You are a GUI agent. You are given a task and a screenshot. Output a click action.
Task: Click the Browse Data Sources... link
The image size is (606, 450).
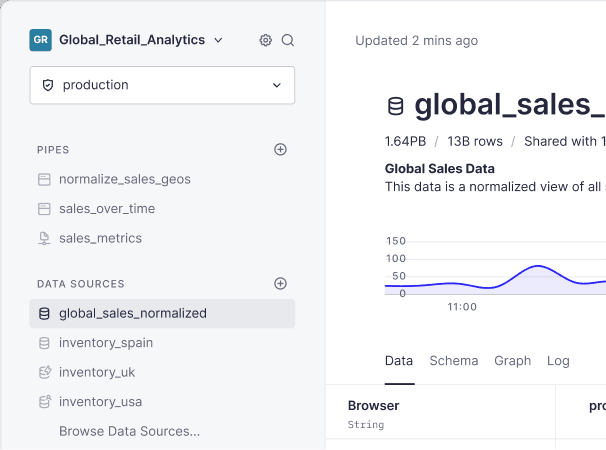pos(129,431)
